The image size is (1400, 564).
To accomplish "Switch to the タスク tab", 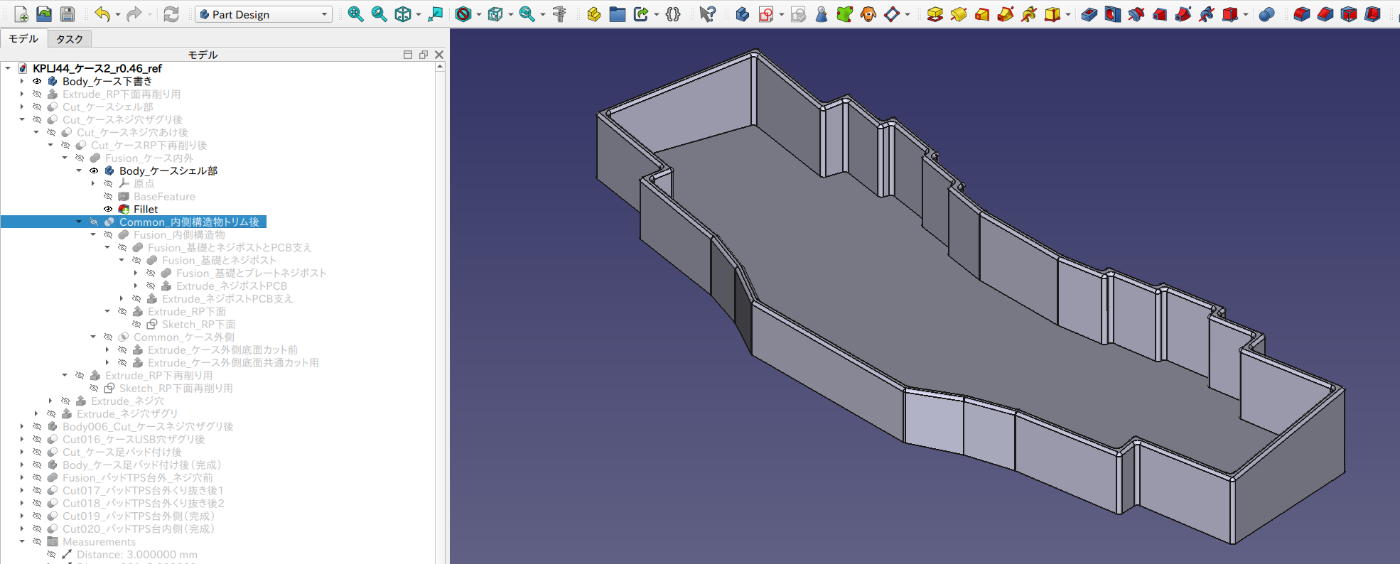I will (x=70, y=39).
